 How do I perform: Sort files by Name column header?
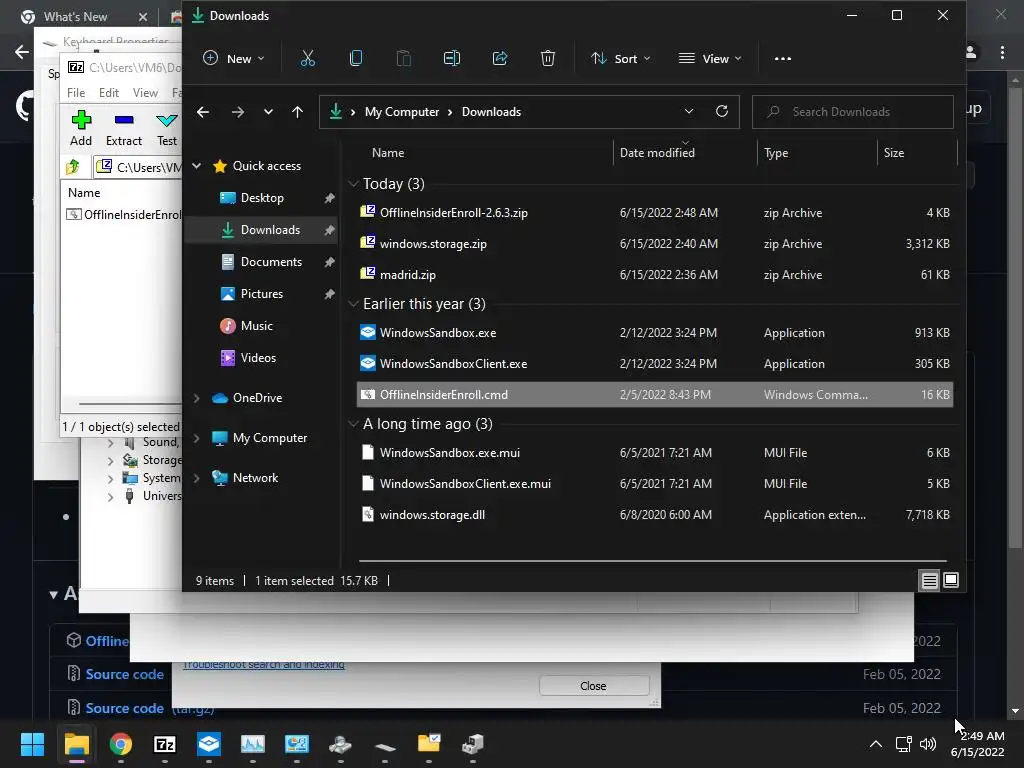(388, 153)
